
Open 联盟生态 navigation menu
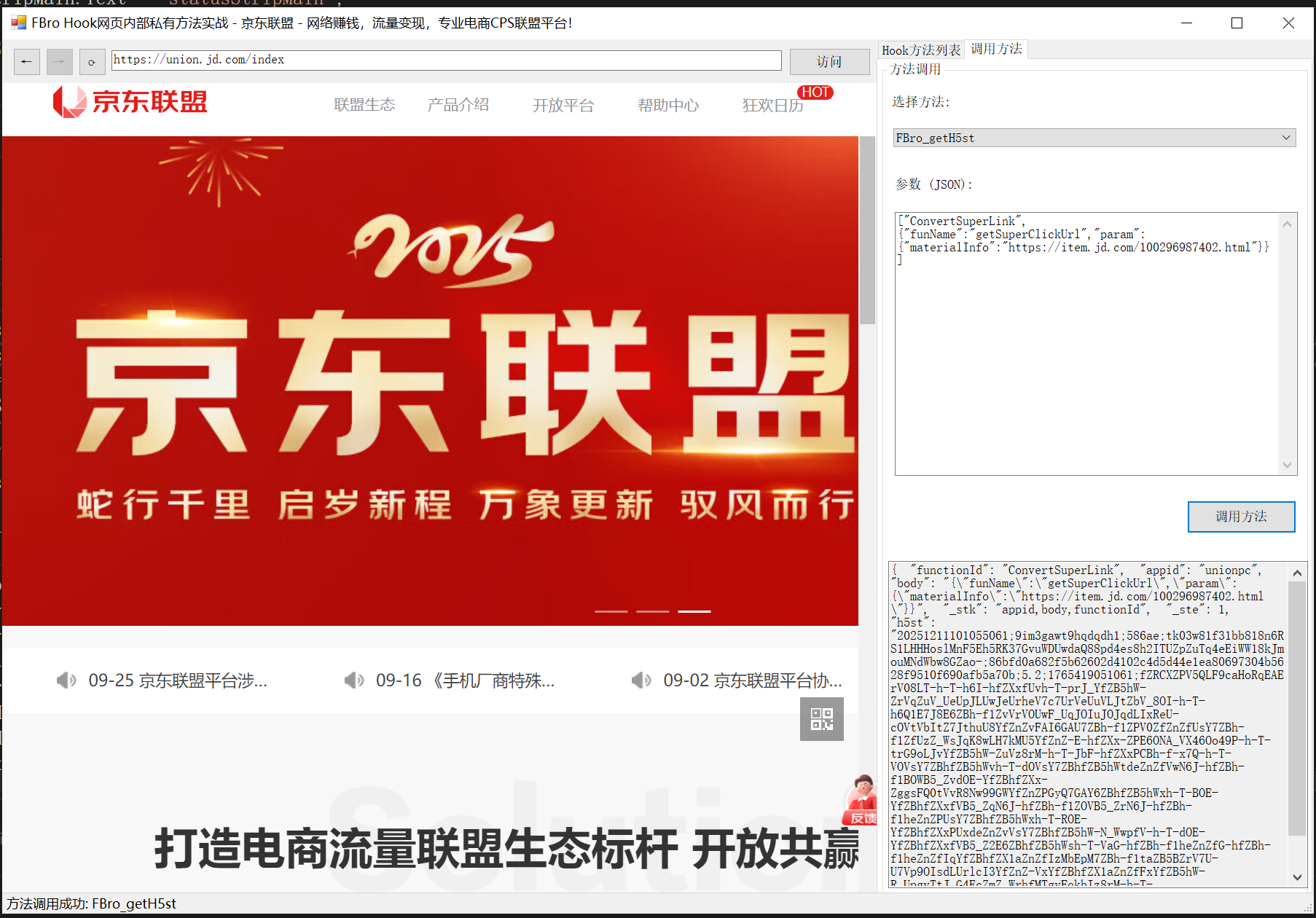pyautogui.click(x=364, y=105)
